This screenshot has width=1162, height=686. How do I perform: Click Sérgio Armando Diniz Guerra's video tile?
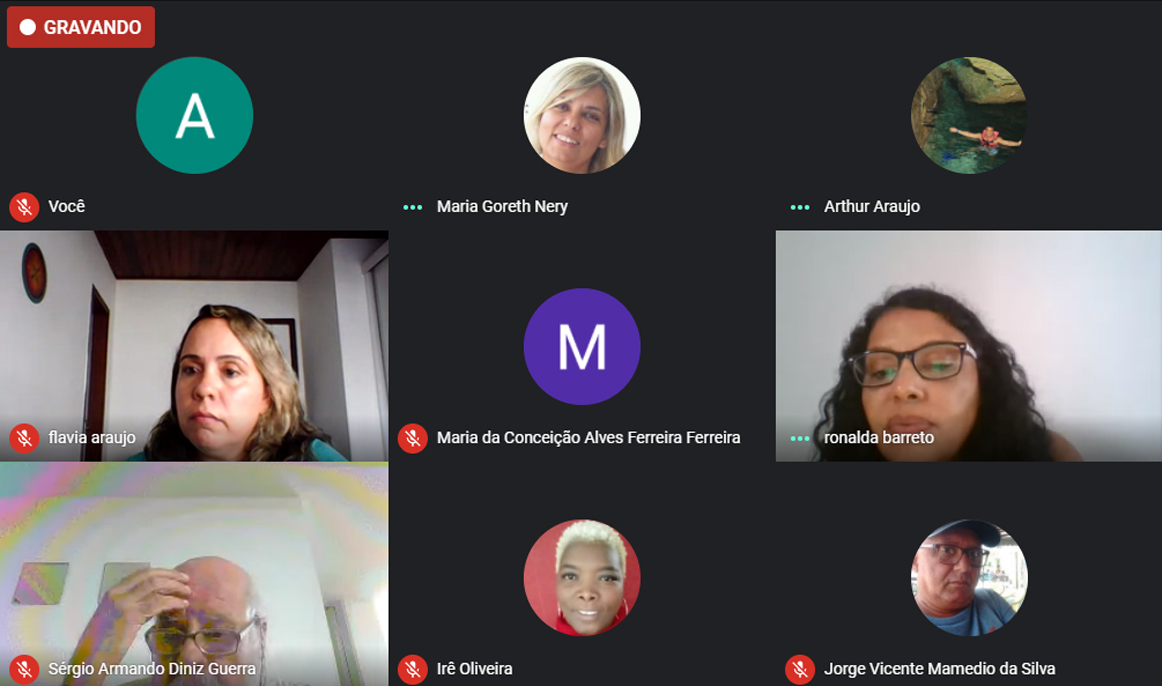tap(194, 574)
